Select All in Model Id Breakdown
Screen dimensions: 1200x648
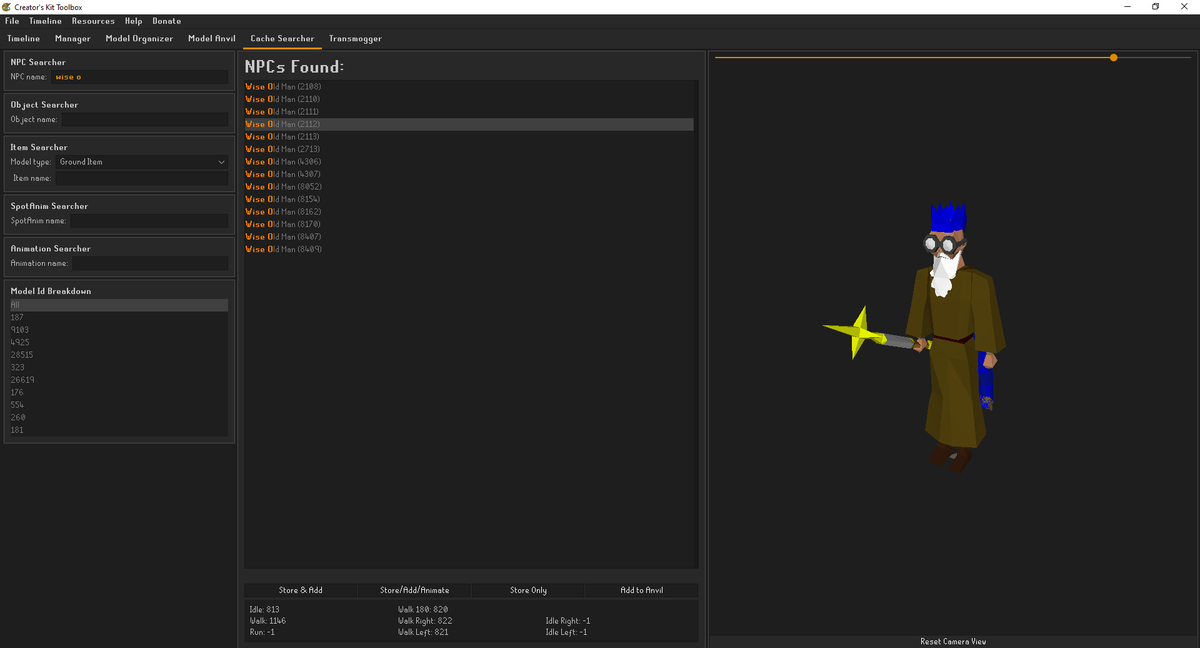pyautogui.click(x=119, y=305)
